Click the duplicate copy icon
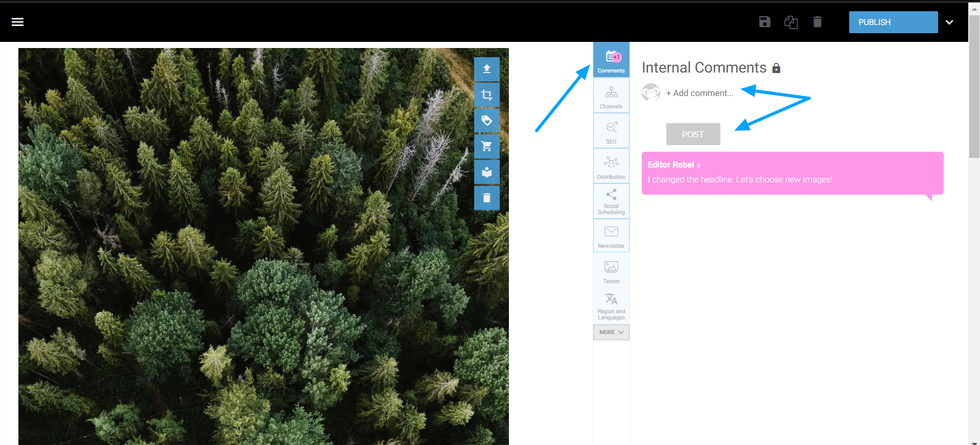This screenshot has width=980, height=445. point(791,22)
